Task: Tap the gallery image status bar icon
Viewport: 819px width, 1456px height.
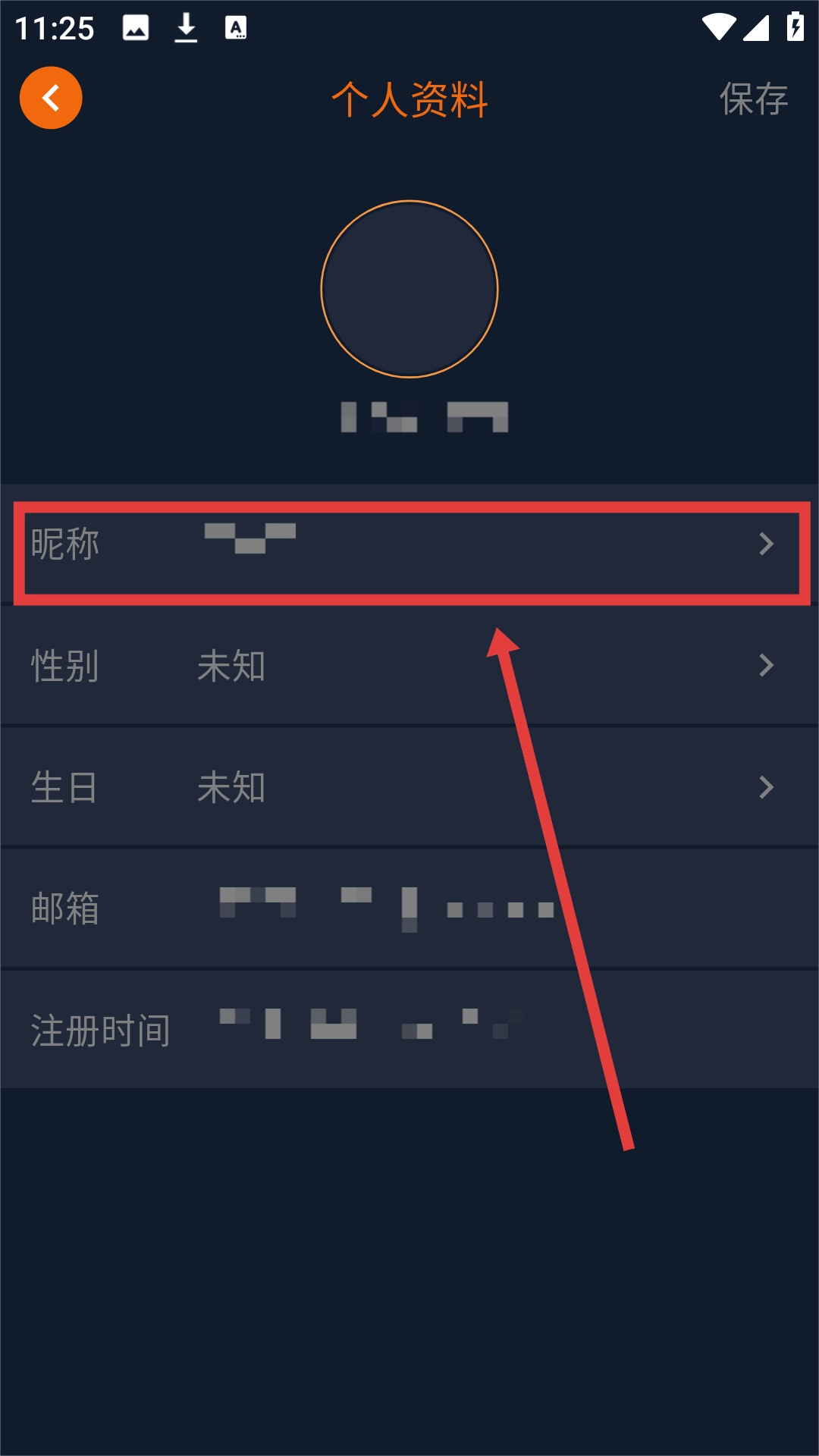Action: [x=136, y=29]
